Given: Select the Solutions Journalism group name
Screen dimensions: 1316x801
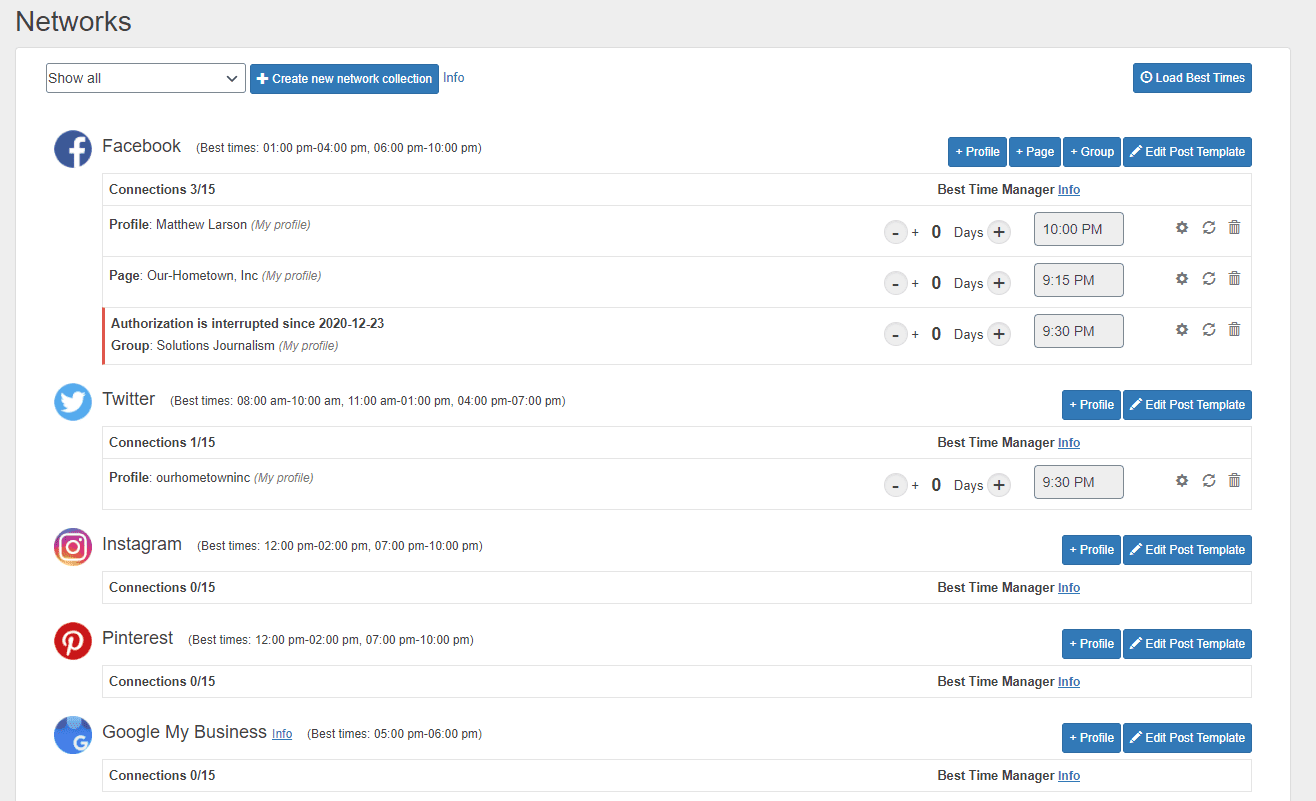Looking at the screenshot, I should coord(216,346).
